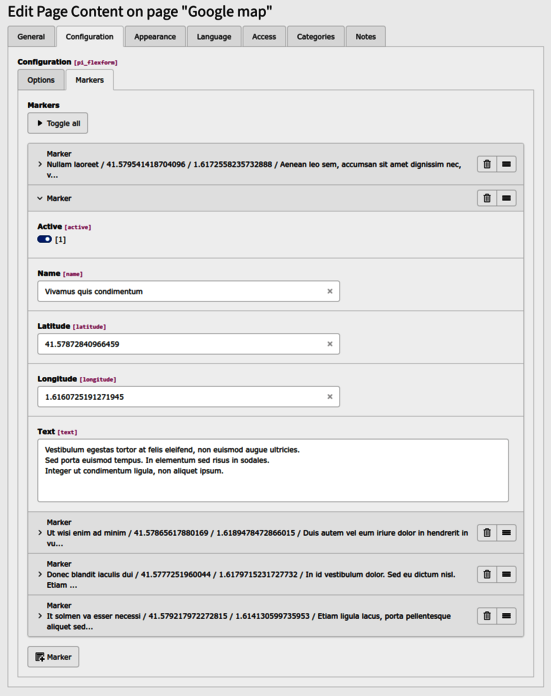Expand the Ut wisi enim ad minim marker
This screenshot has width=551, height=696.
(40, 533)
